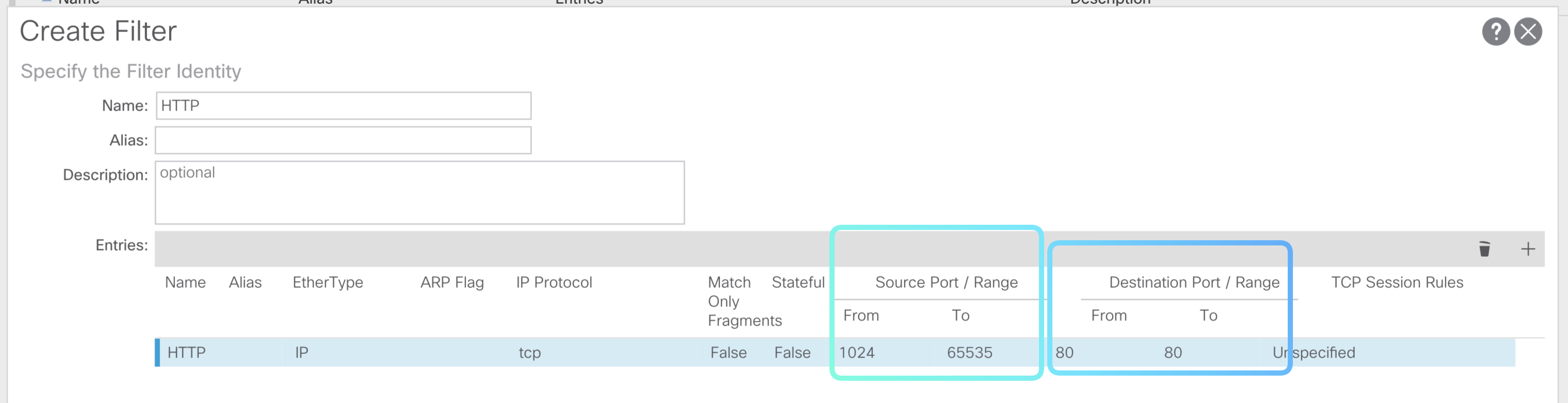Click source port To value 65535
Image resolution: width=1568 pixels, height=403 pixels.
(969, 352)
